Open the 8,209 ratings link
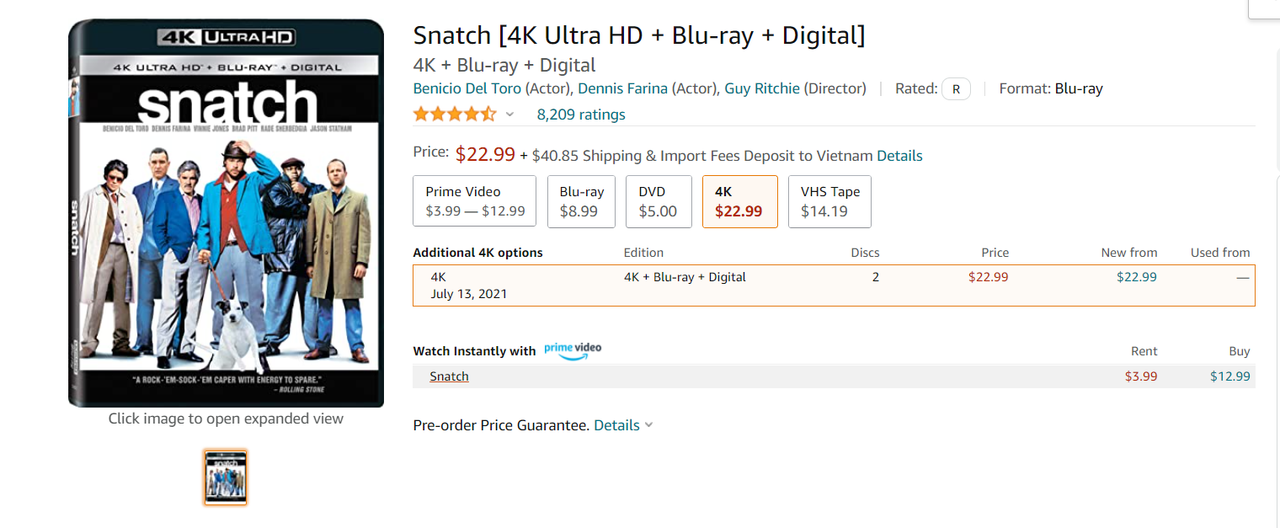 click(x=581, y=114)
